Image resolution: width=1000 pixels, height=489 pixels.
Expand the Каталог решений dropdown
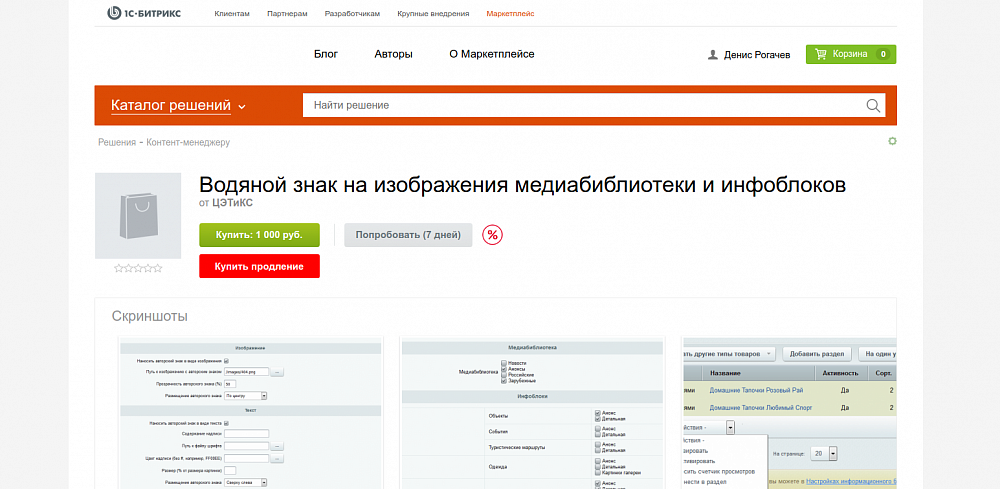(179, 106)
